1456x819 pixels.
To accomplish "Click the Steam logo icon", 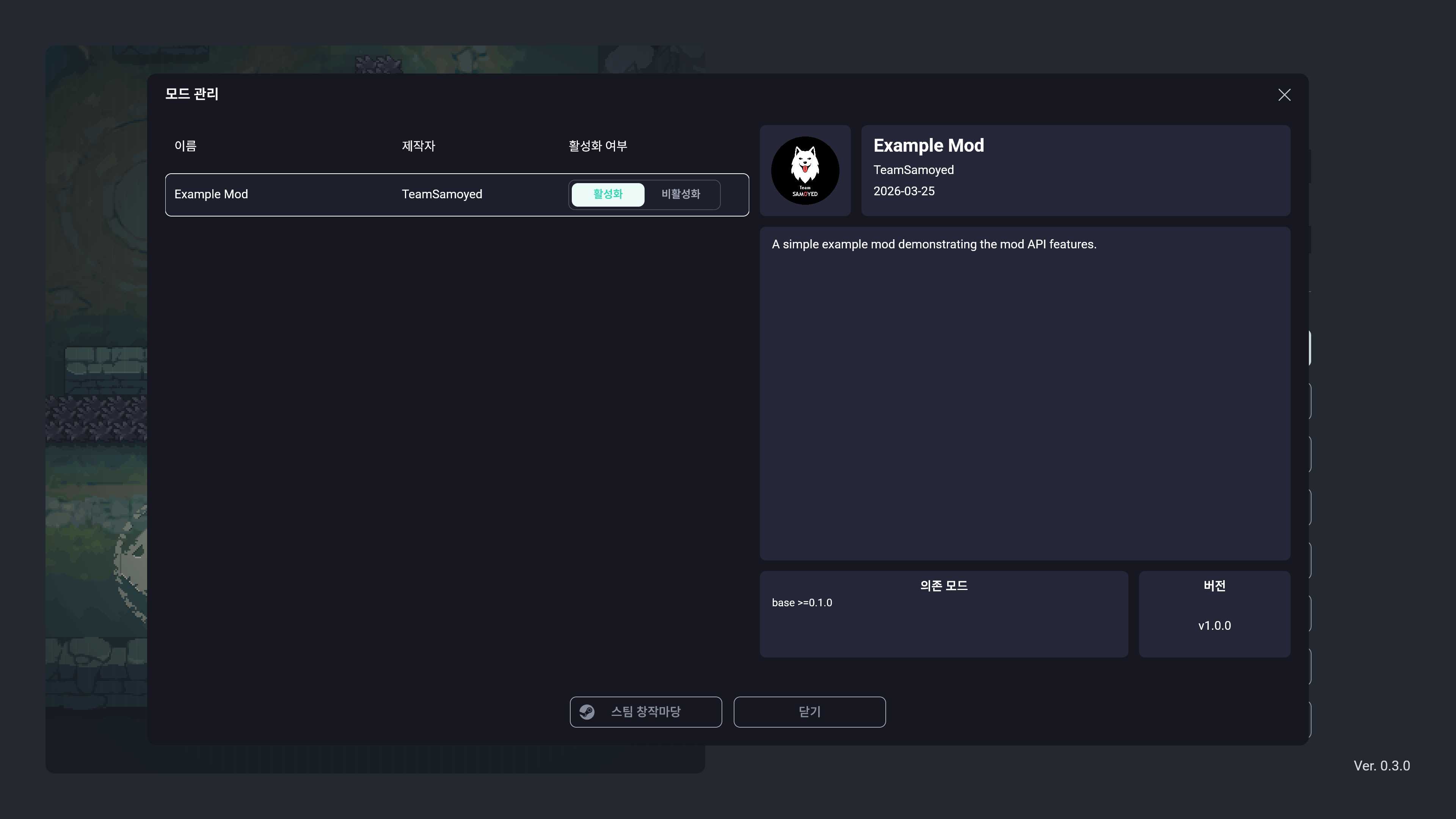I will [587, 712].
